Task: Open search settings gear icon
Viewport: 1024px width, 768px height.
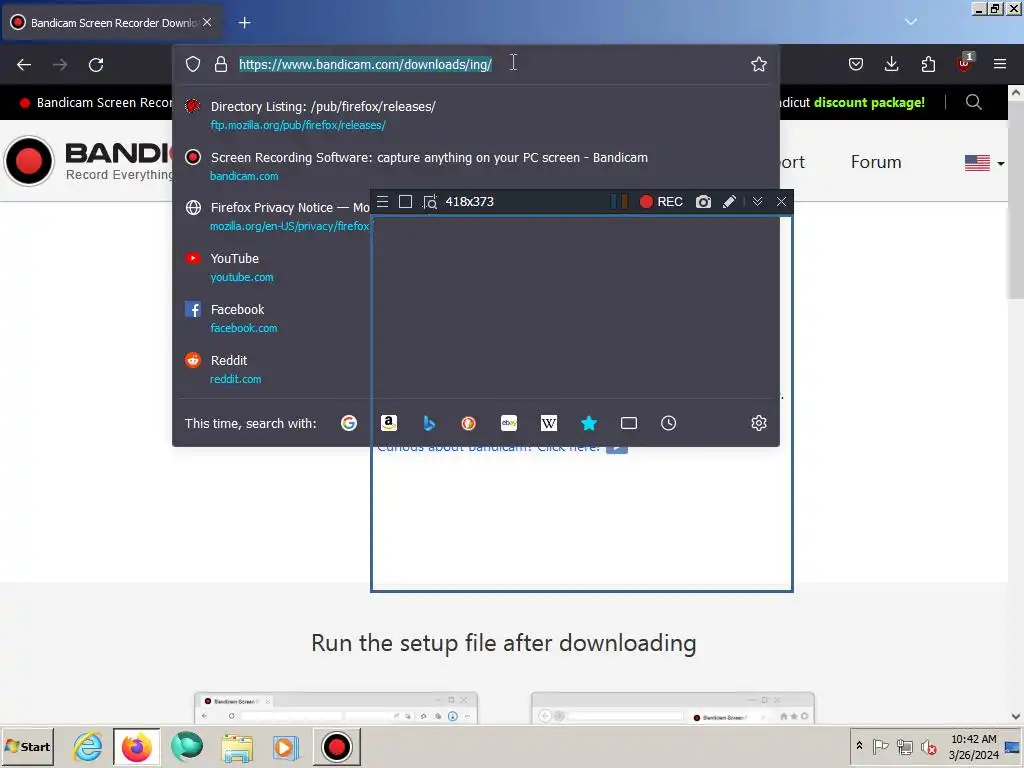Action: [758, 423]
